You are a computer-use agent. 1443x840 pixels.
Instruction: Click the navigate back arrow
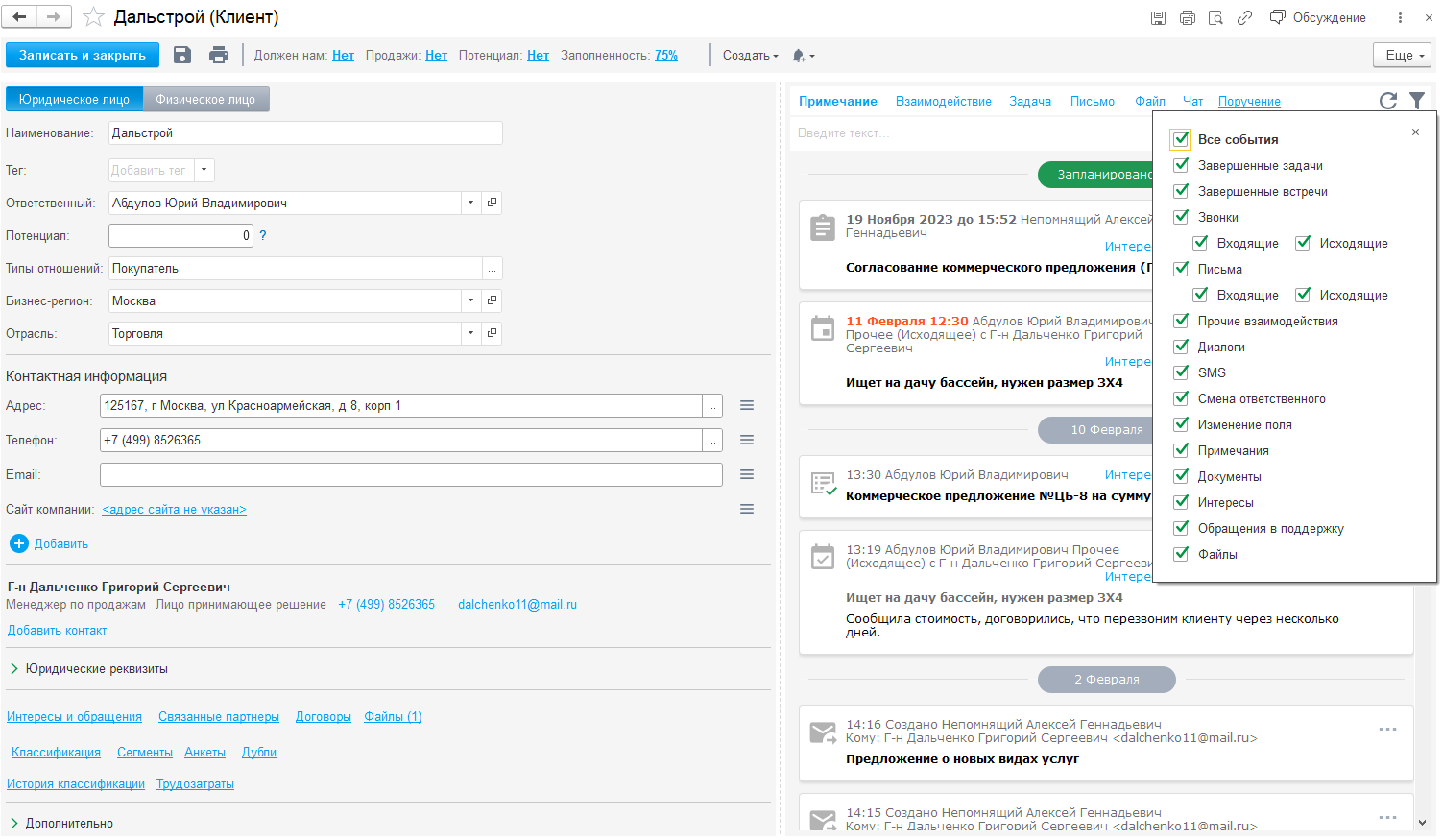pyautogui.click(x=19, y=17)
